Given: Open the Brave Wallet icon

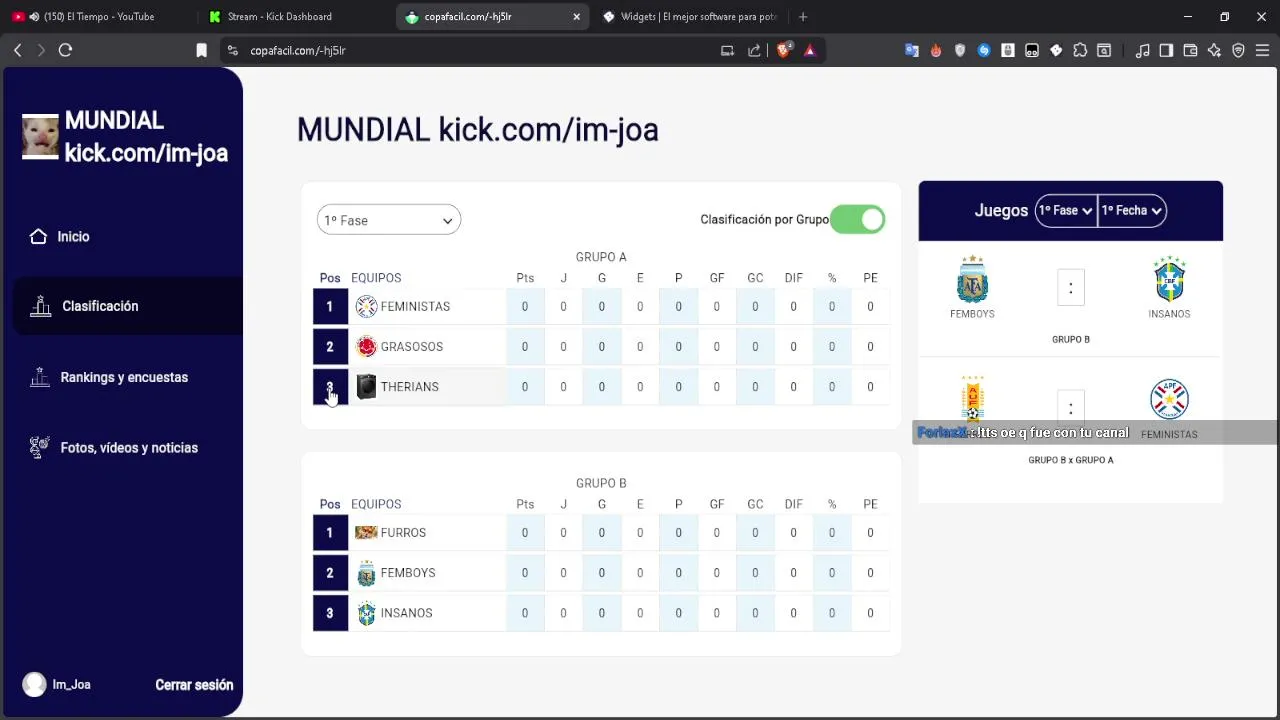Looking at the screenshot, I should pyautogui.click(x=1190, y=50).
